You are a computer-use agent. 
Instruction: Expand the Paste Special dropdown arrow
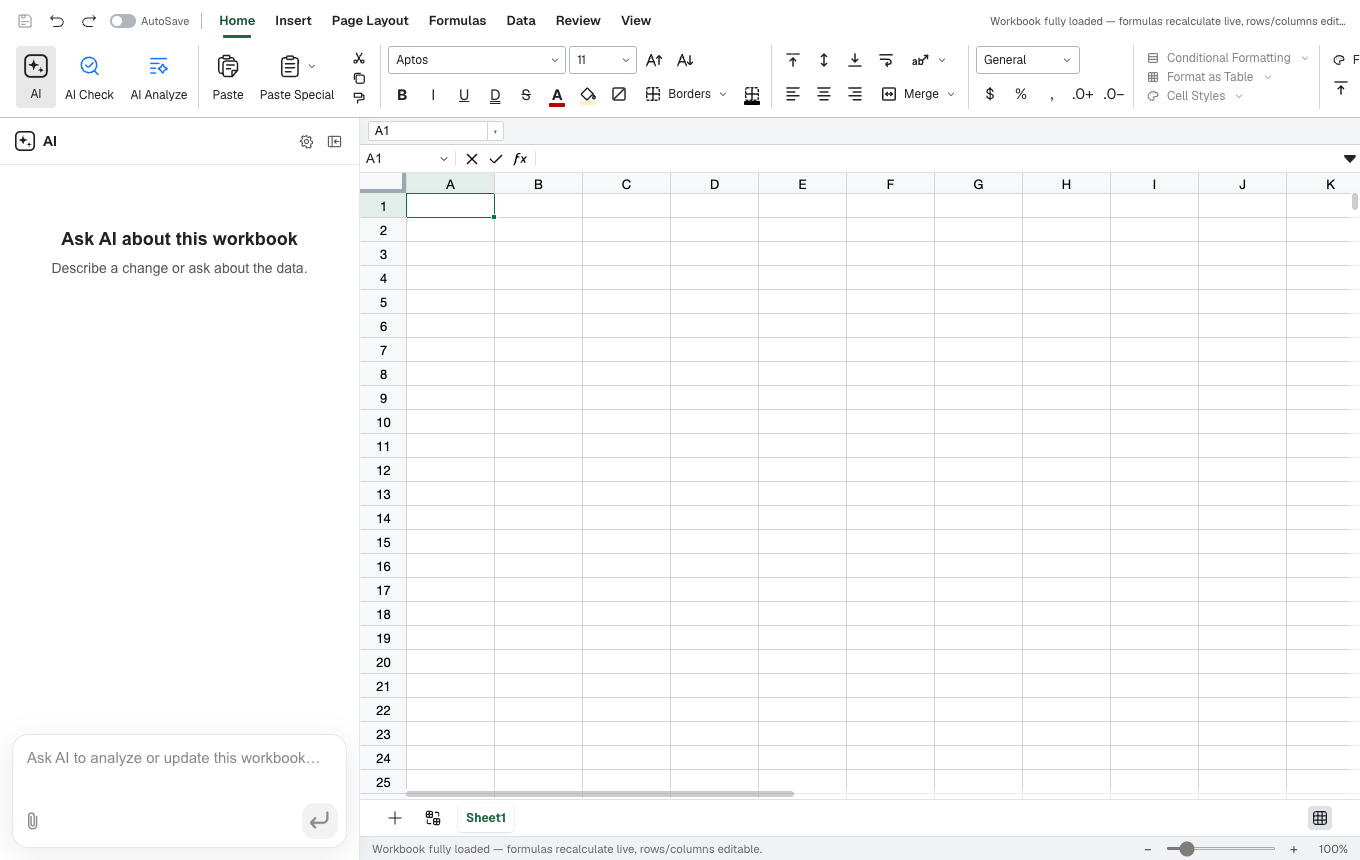tap(312, 66)
